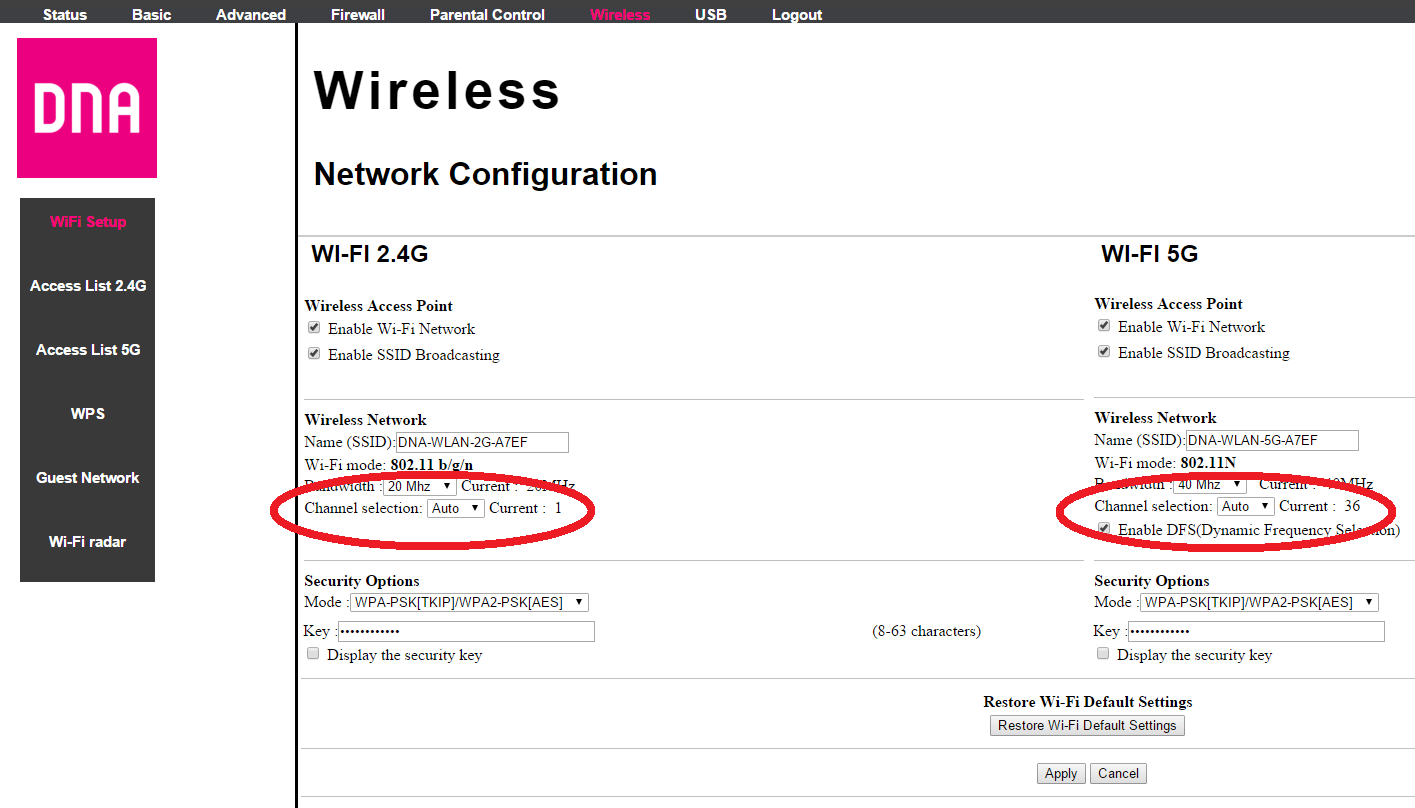
Task: Go to Parental Control menu
Action: [x=487, y=15]
